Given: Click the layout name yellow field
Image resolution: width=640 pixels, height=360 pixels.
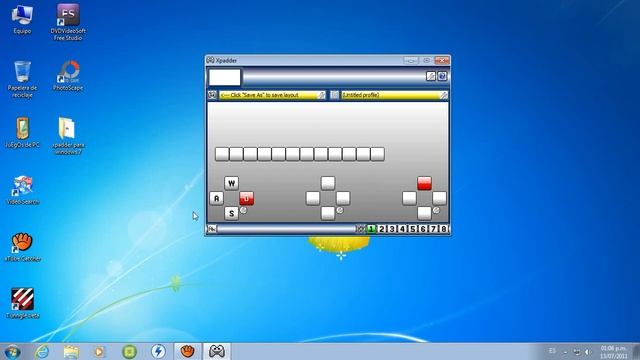Looking at the screenshot, I should click(269, 95).
